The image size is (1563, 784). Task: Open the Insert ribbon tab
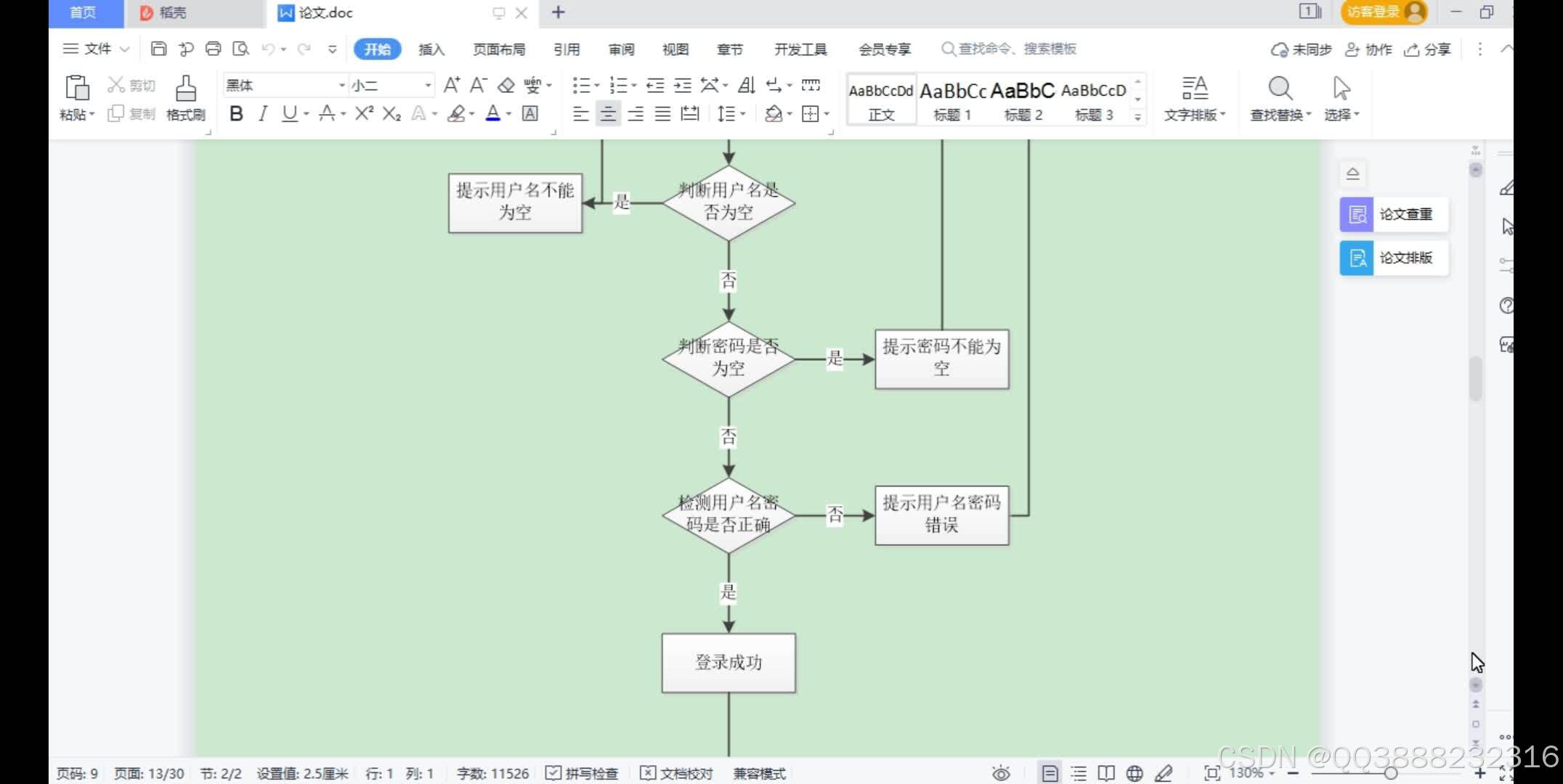click(431, 49)
